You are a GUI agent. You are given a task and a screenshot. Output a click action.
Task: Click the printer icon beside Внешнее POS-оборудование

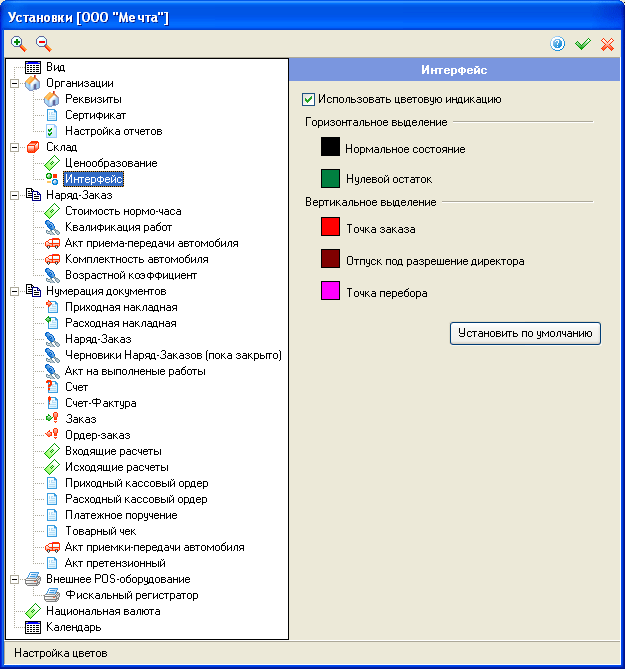click(x=33, y=579)
